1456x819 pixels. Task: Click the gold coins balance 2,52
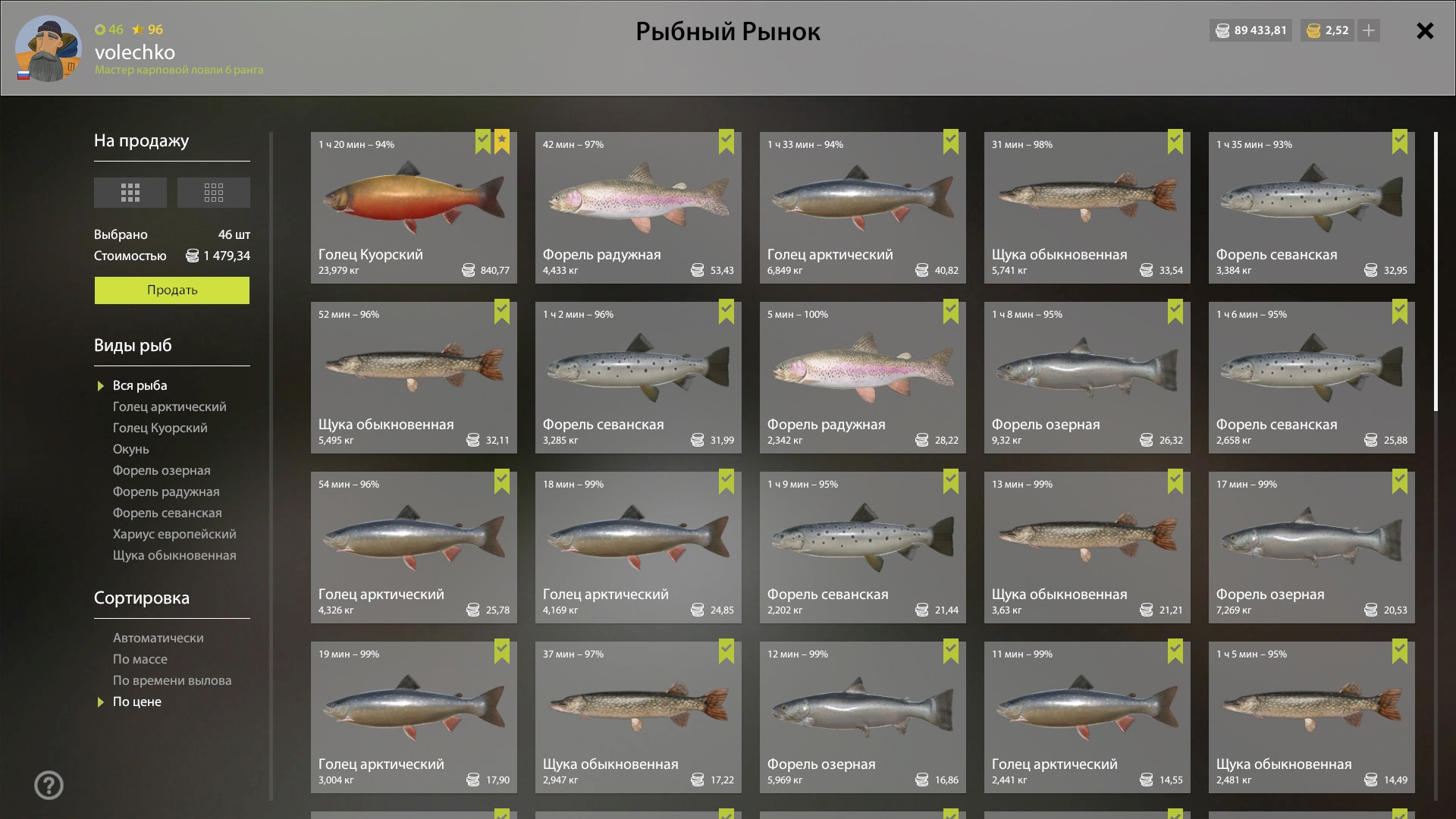1328,30
